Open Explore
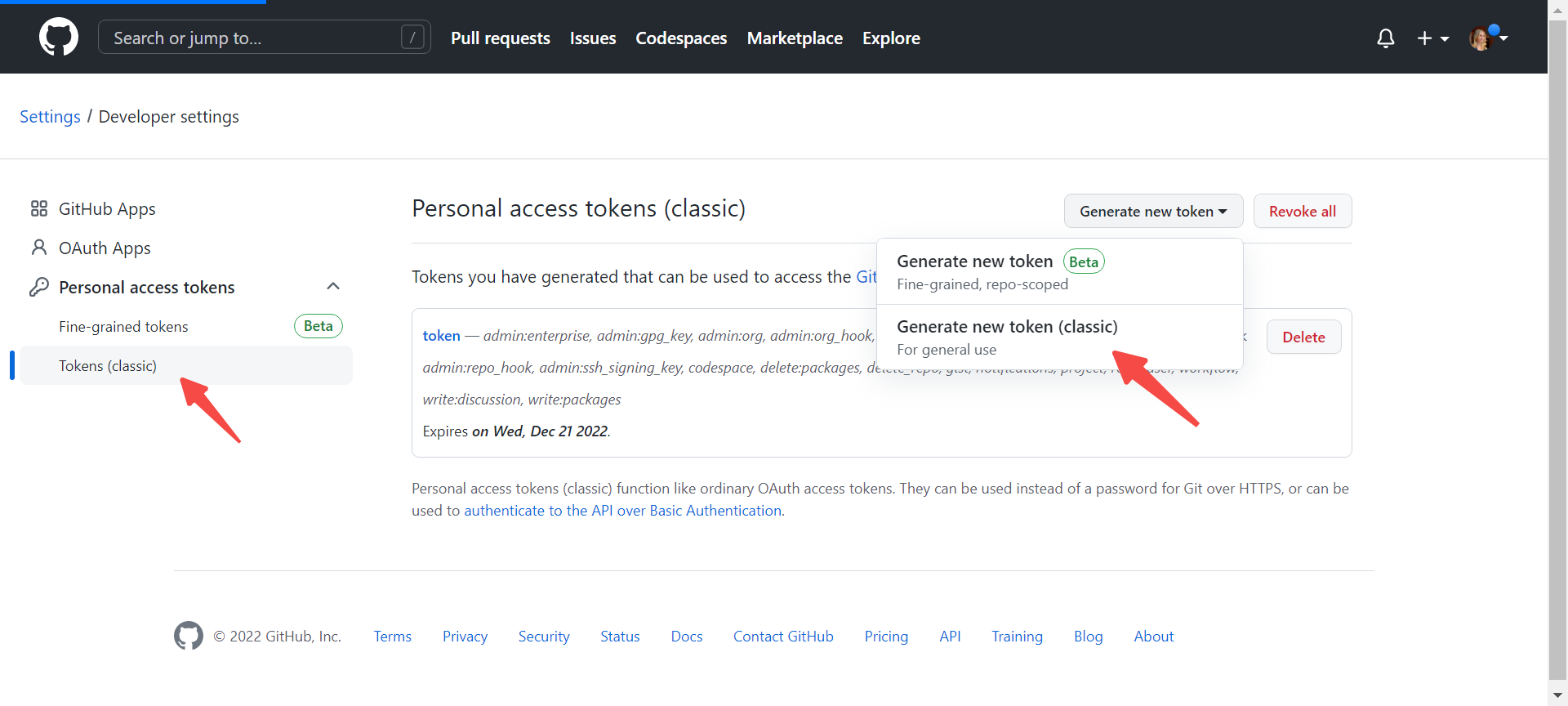The image size is (1568, 706). (x=891, y=38)
